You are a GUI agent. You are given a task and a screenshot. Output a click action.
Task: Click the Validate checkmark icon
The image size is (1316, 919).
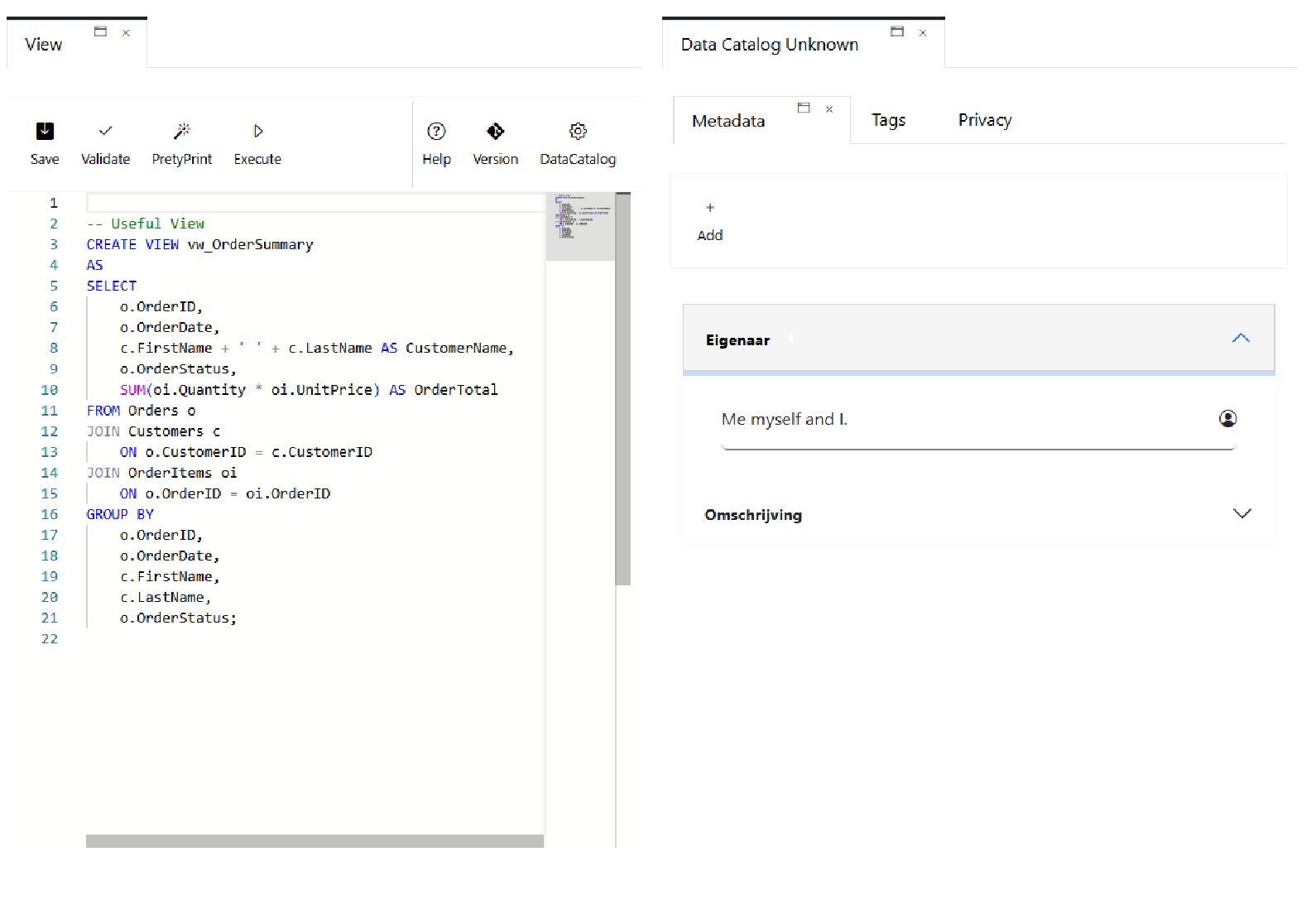[105, 131]
